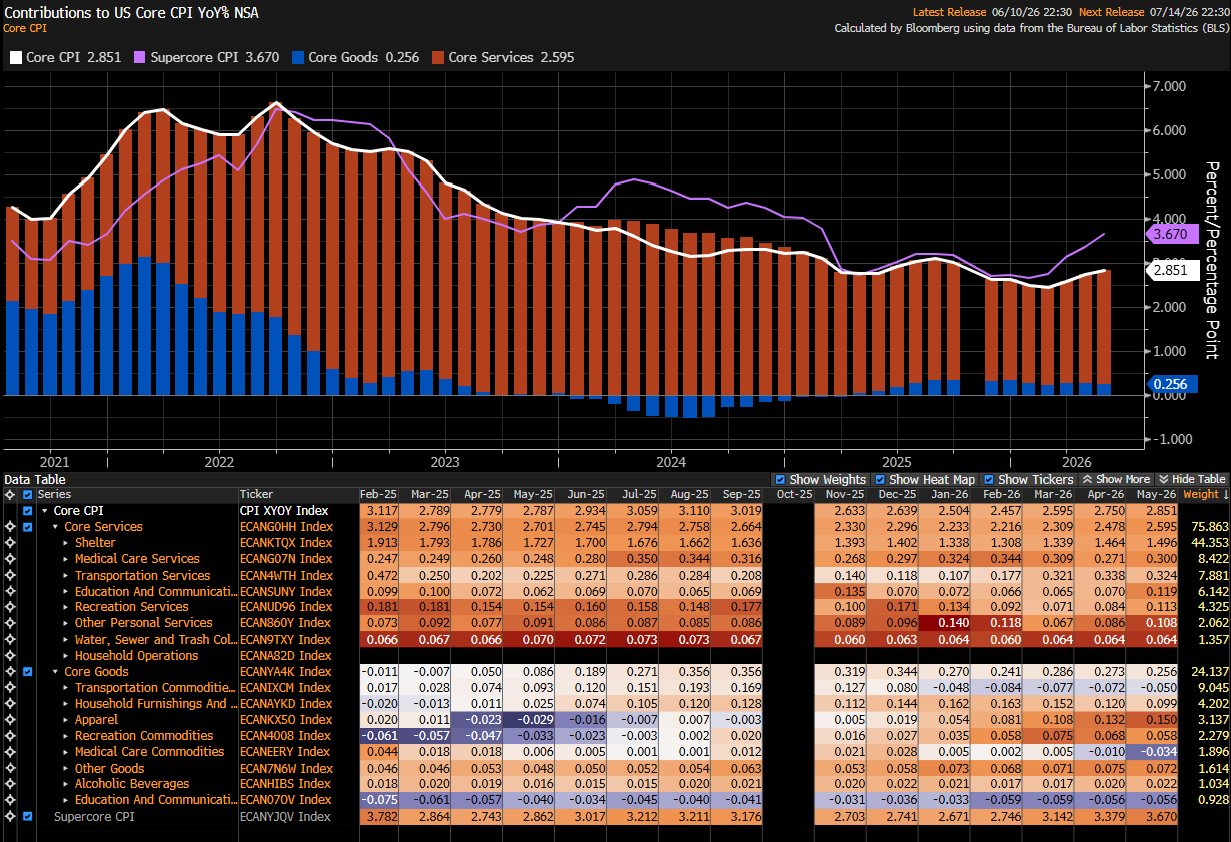Collapse the Core Services tree node
The width and height of the screenshot is (1231, 842).
(x=56, y=527)
